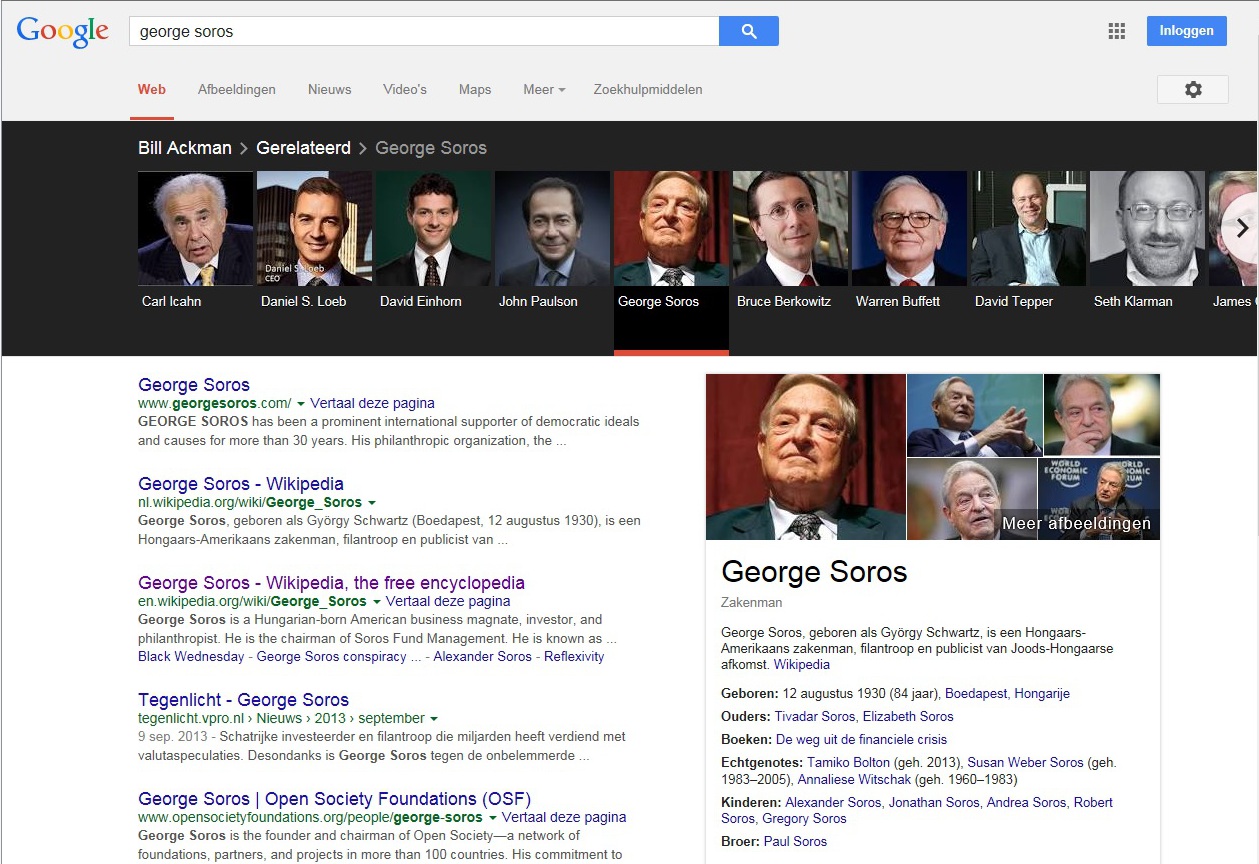Screen dimensions: 1259x864
Task: Show next people in carousel arrow
Action: point(1242,228)
